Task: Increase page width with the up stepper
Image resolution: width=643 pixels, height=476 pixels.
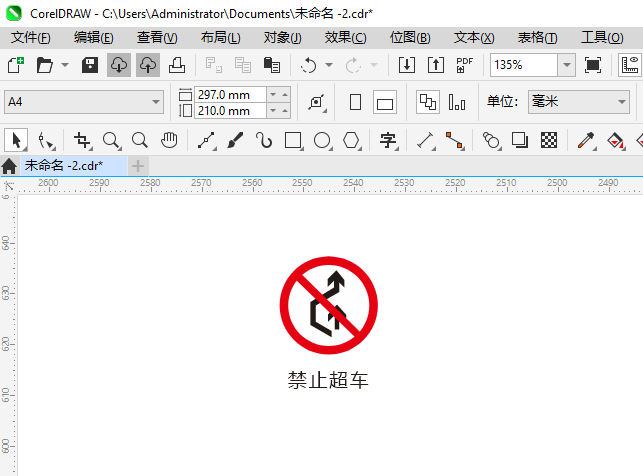Action: [x=285, y=95]
